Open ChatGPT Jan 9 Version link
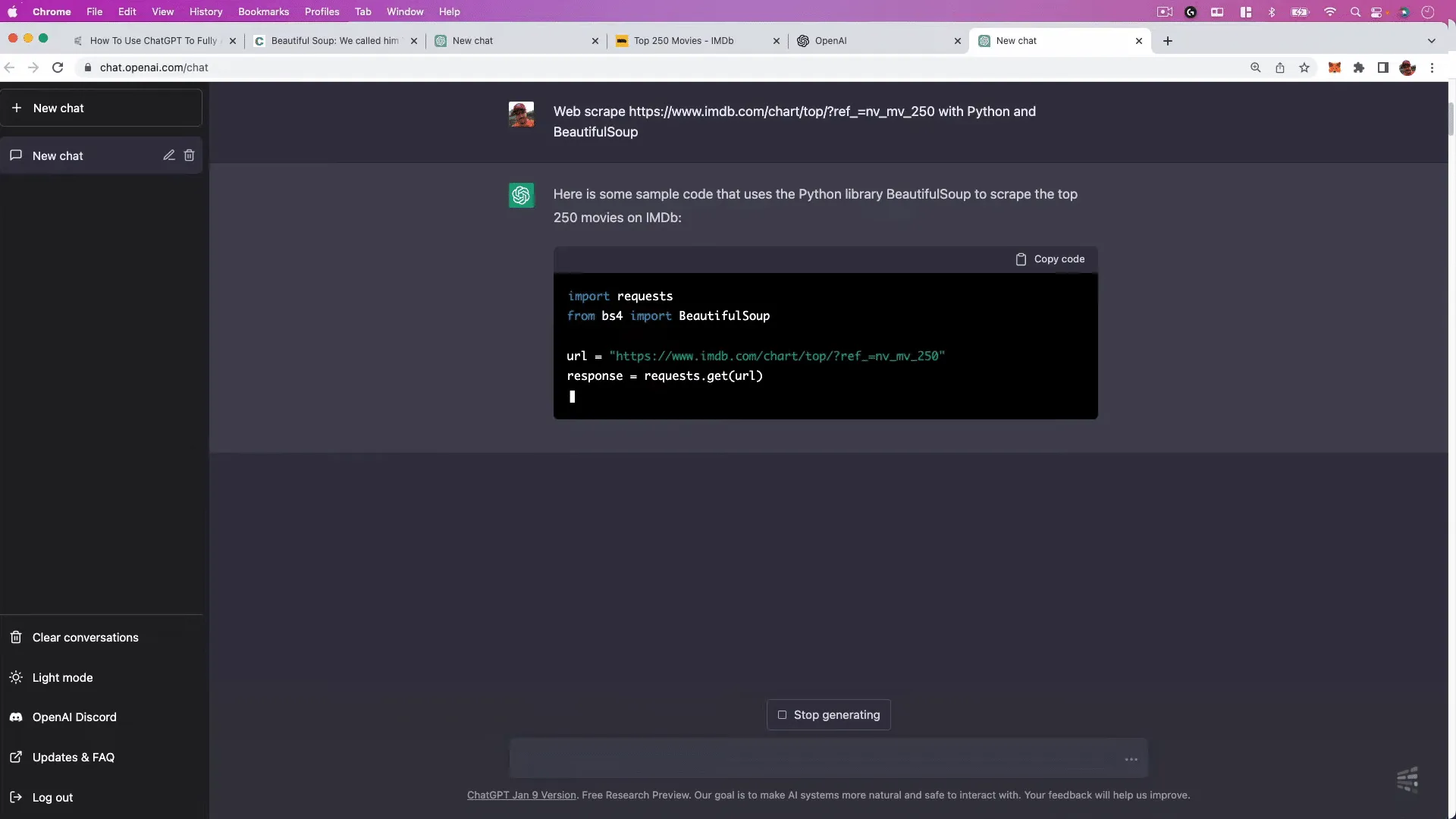Image resolution: width=1456 pixels, height=819 pixels. [521, 795]
